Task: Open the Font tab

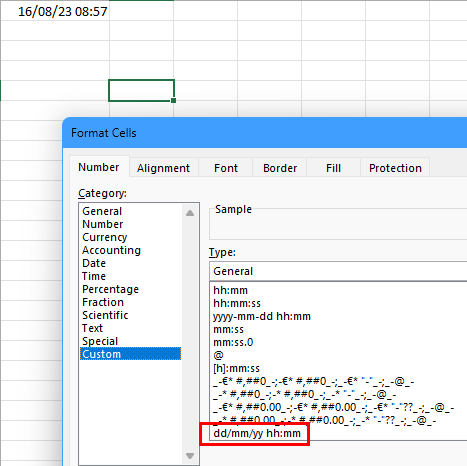Action: click(226, 168)
